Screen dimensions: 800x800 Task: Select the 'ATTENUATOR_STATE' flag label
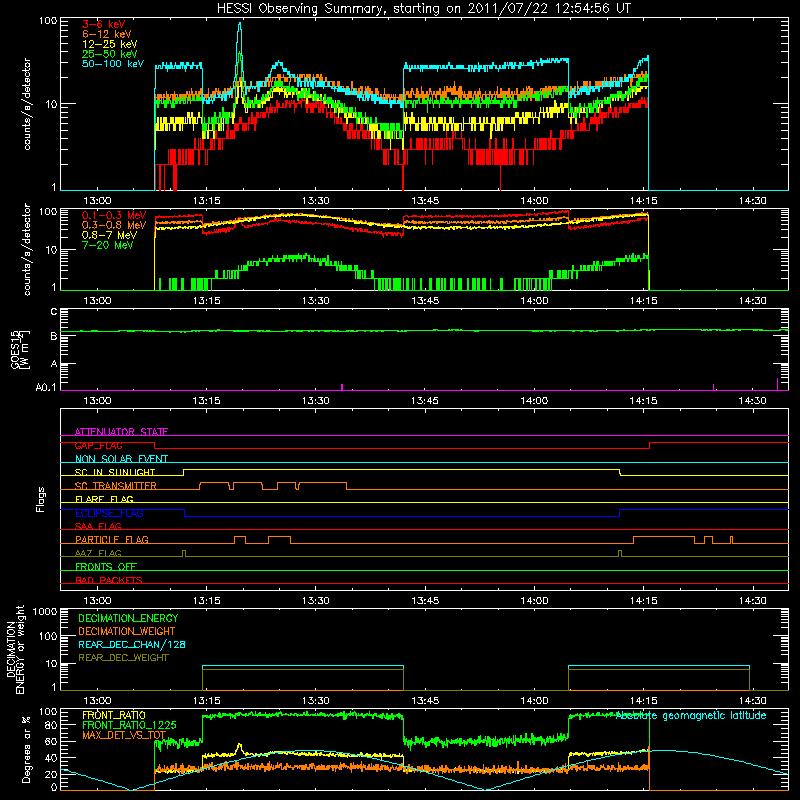click(121, 432)
